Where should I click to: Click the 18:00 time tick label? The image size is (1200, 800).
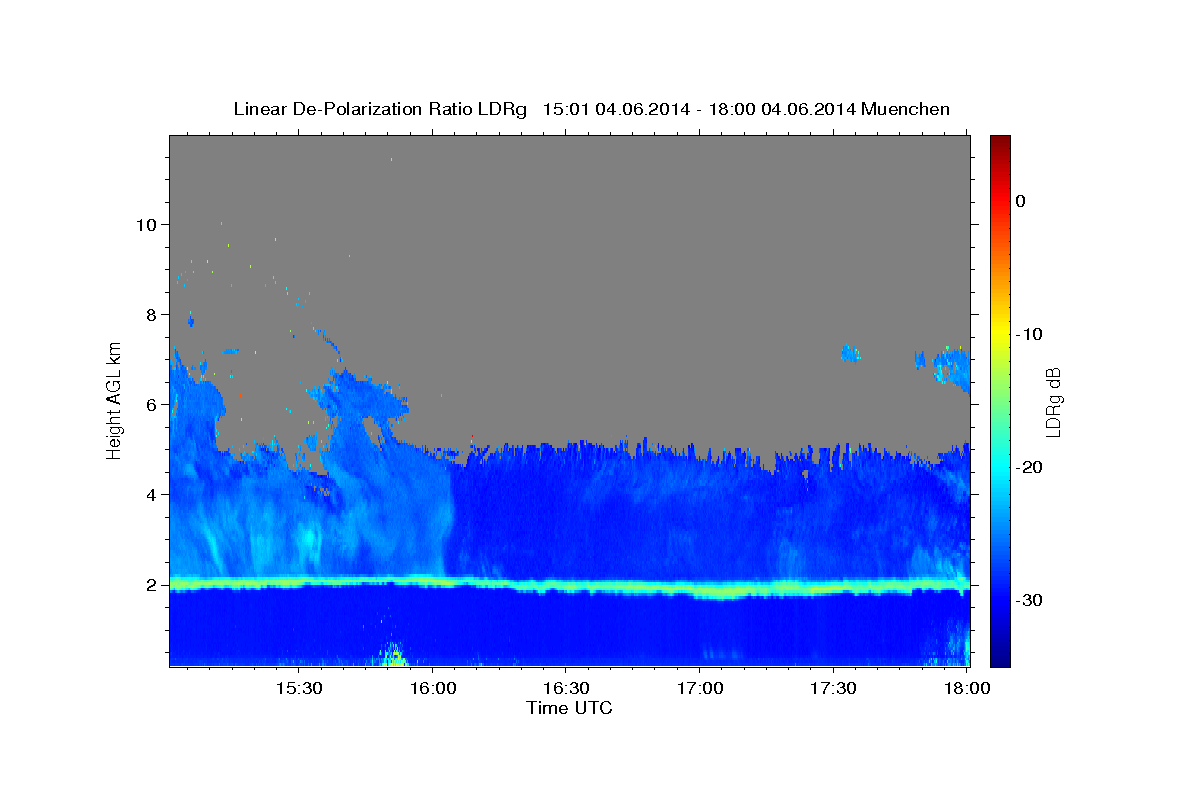(967, 688)
